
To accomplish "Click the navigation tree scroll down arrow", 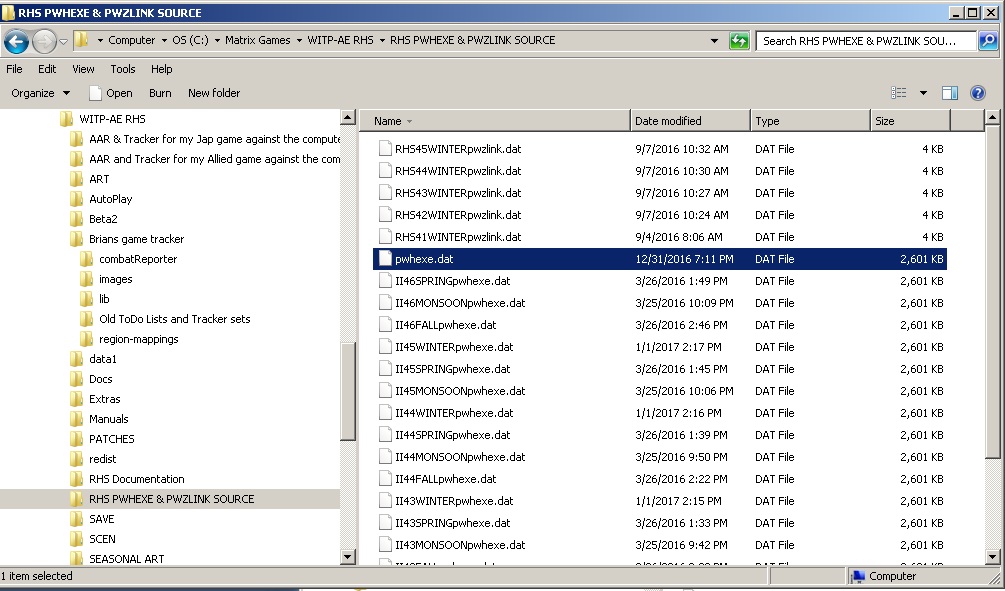I will (x=347, y=556).
